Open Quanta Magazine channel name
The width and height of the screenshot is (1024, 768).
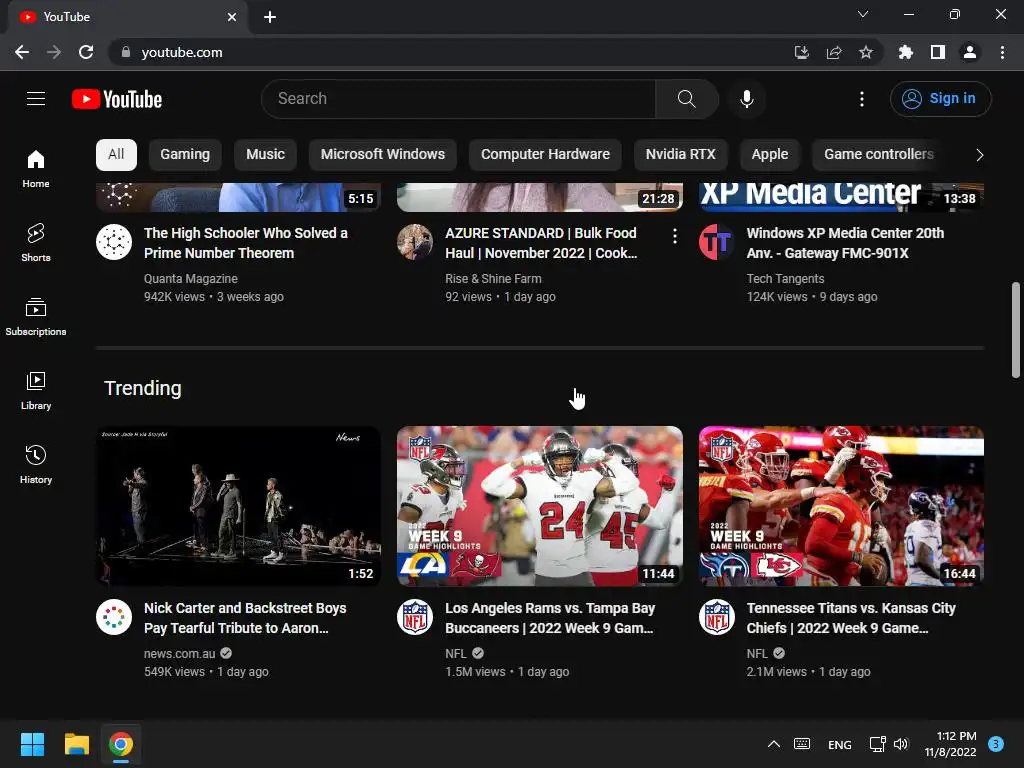pyautogui.click(x=191, y=279)
